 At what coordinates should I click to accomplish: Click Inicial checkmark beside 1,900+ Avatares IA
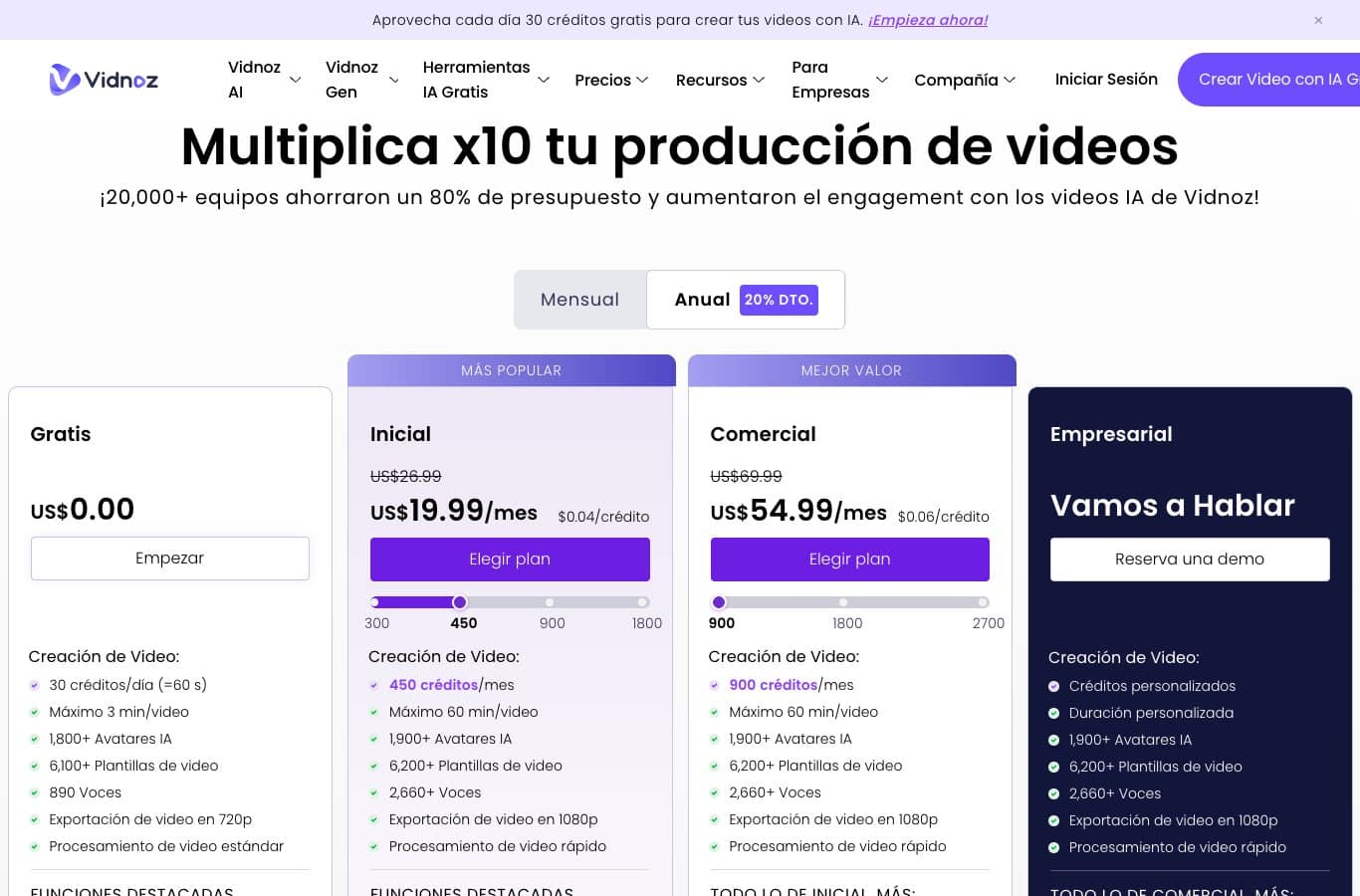click(374, 739)
